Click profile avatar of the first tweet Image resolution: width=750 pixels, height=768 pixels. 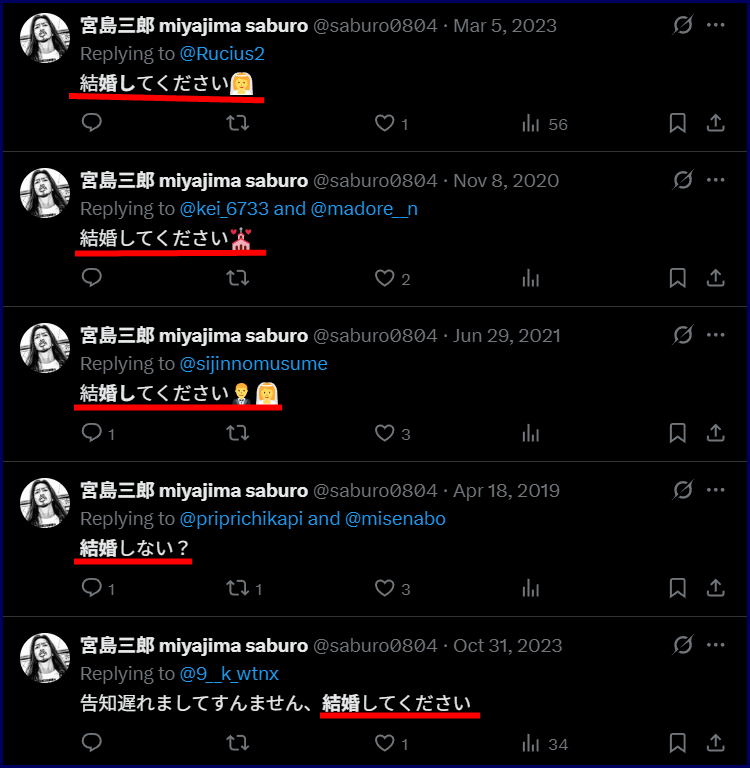pos(45,38)
